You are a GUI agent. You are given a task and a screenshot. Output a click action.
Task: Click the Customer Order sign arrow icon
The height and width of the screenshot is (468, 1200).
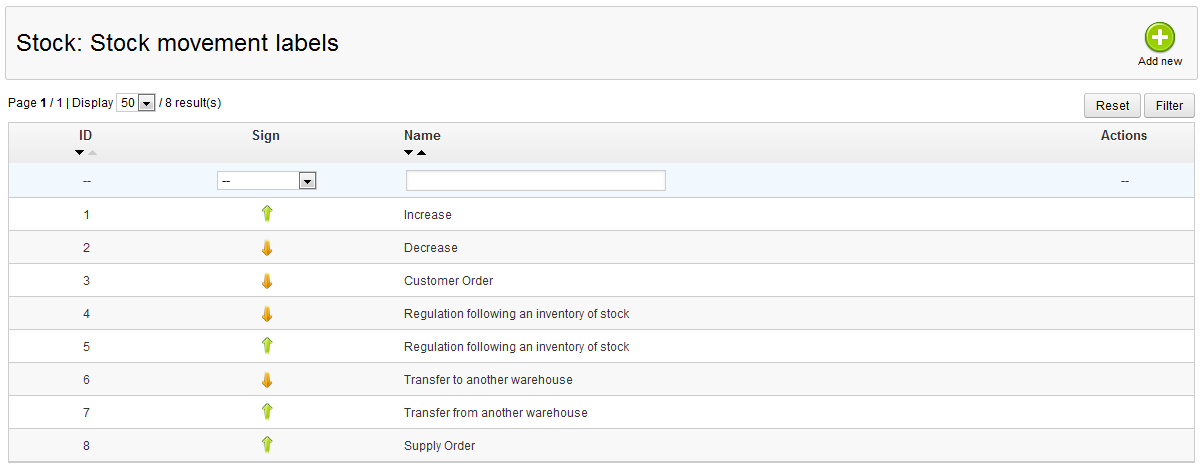[x=267, y=281]
